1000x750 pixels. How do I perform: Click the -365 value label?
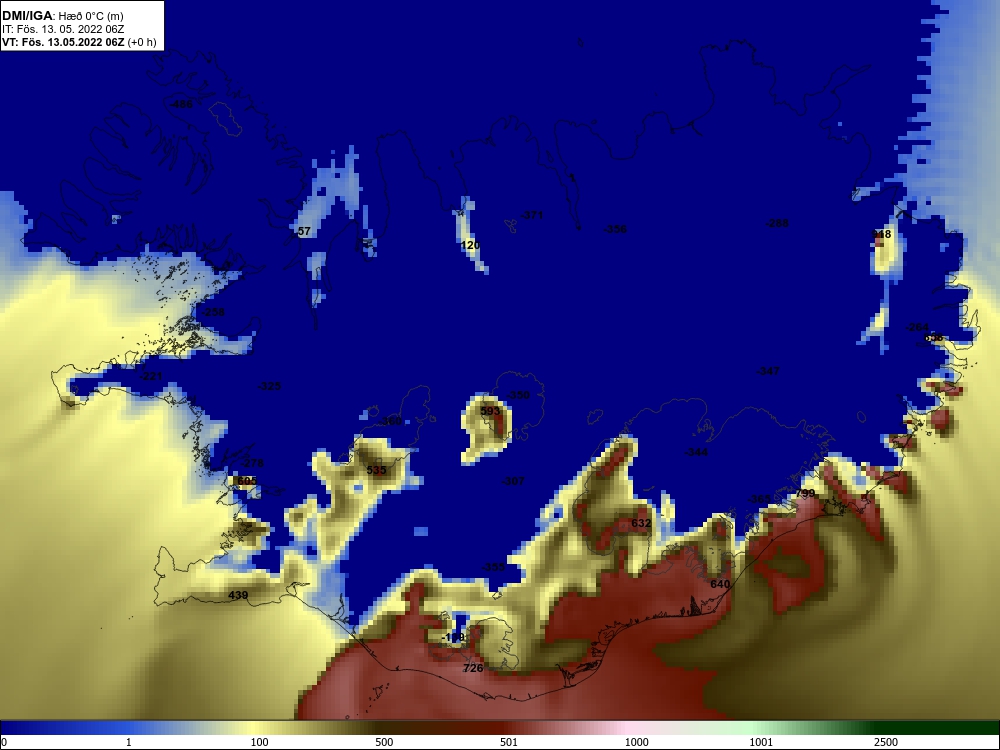(x=759, y=499)
